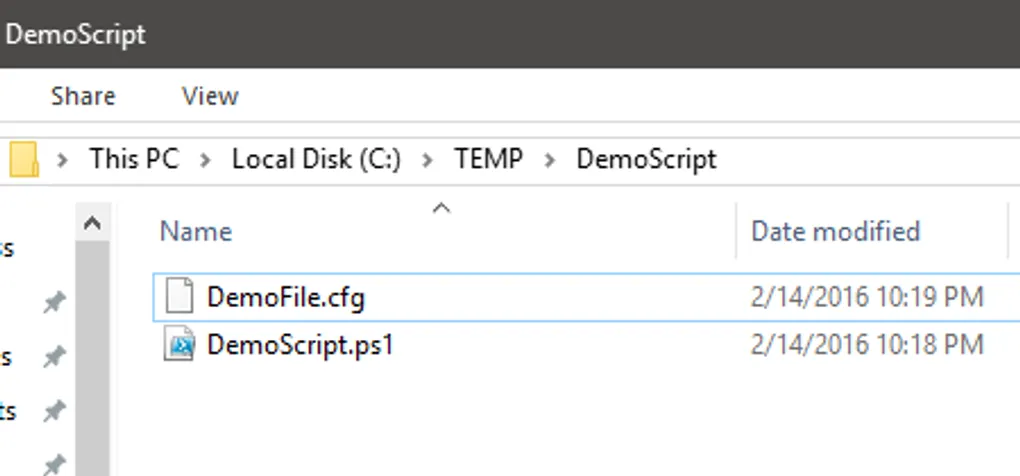The width and height of the screenshot is (1020, 476).
Task: Click the folder icon in the address bar
Action: coord(22,159)
